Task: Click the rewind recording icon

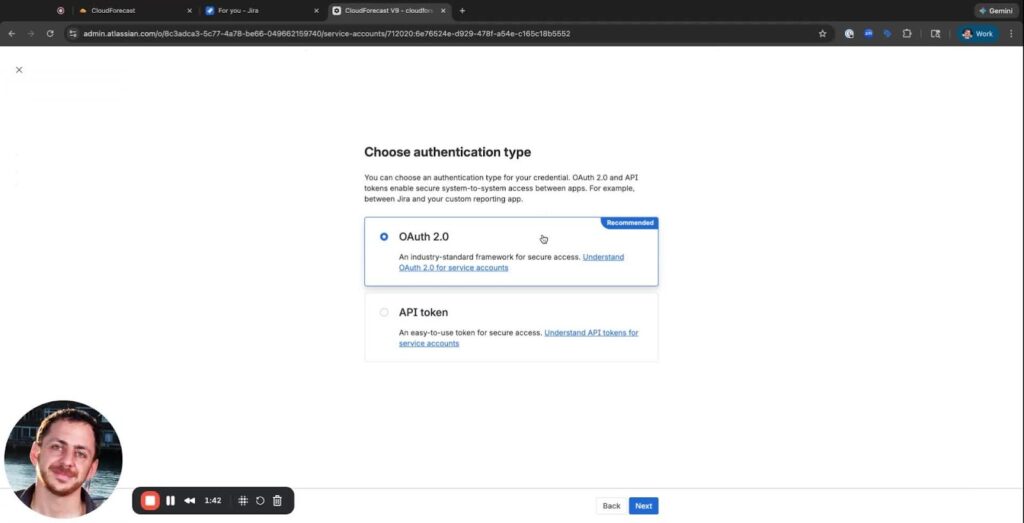Action: pyautogui.click(x=190, y=500)
